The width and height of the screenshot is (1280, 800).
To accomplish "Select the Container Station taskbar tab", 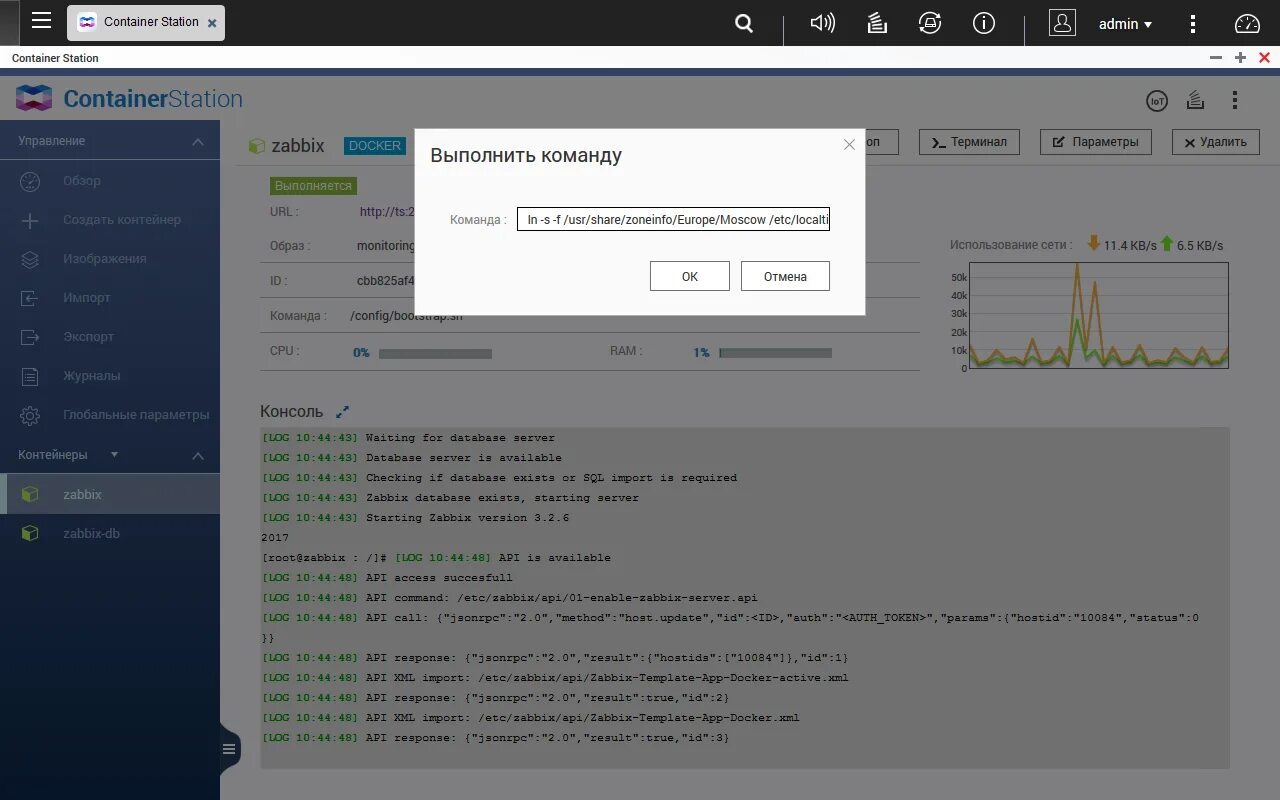I will point(146,22).
